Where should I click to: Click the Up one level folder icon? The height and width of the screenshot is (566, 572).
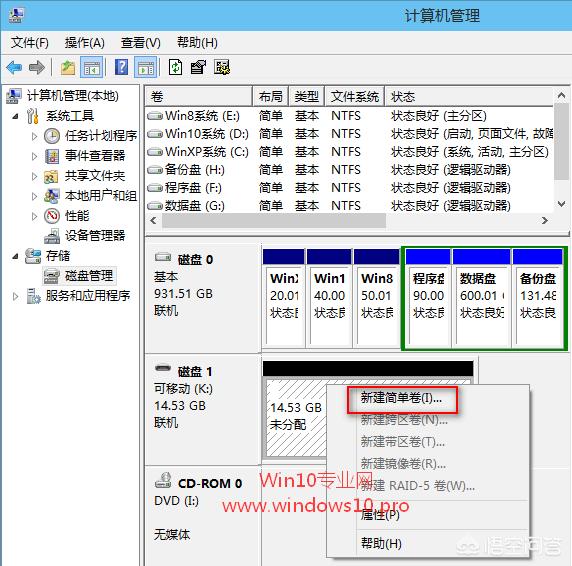68,67
